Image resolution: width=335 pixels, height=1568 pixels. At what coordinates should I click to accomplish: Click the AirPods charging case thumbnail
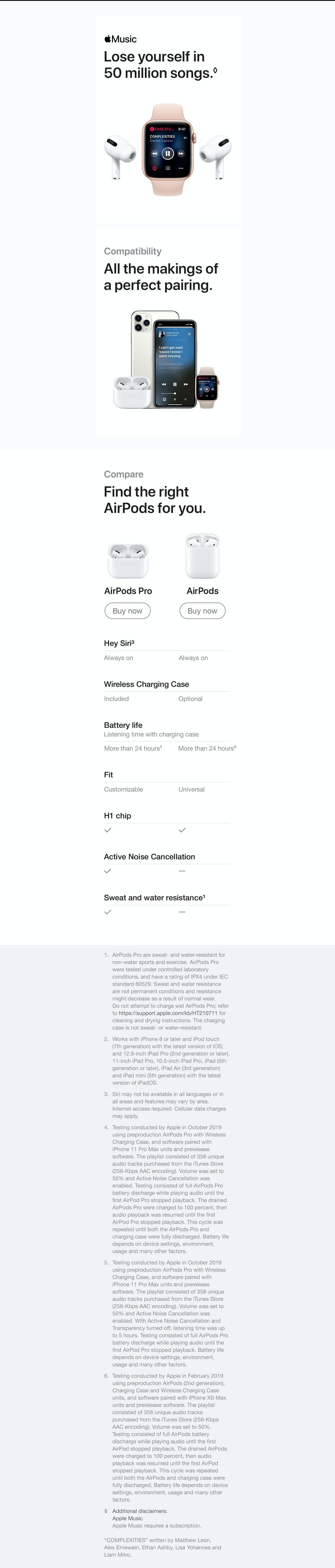pyautogui.click(x=202, y=556)
